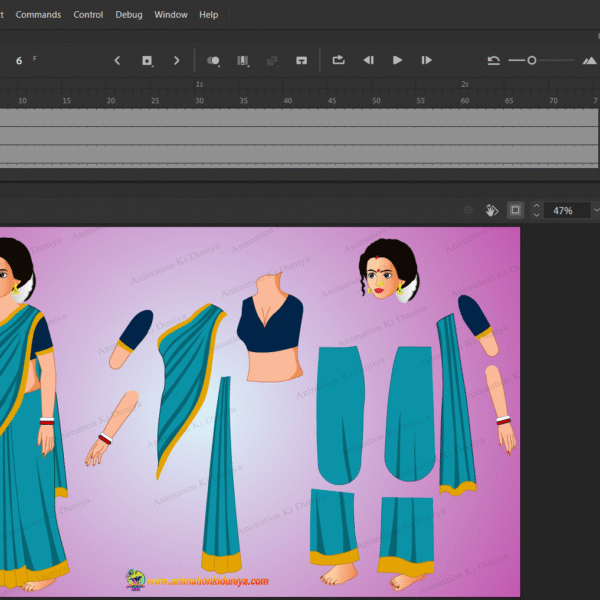The image size is (600, 600).
Task: Jump to frame 30 on ruler
Action: pyautogui.click(x=199, y=101)
